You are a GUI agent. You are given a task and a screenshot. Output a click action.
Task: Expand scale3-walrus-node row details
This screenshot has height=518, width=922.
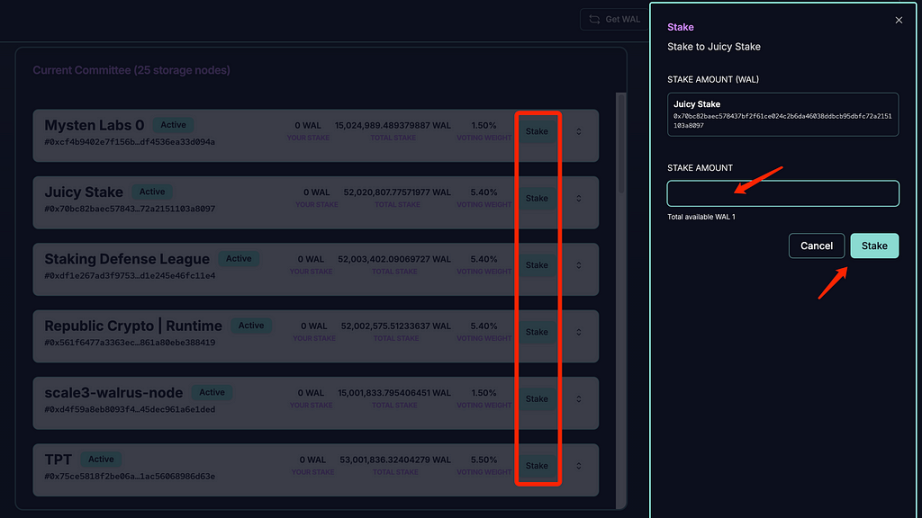579,399
